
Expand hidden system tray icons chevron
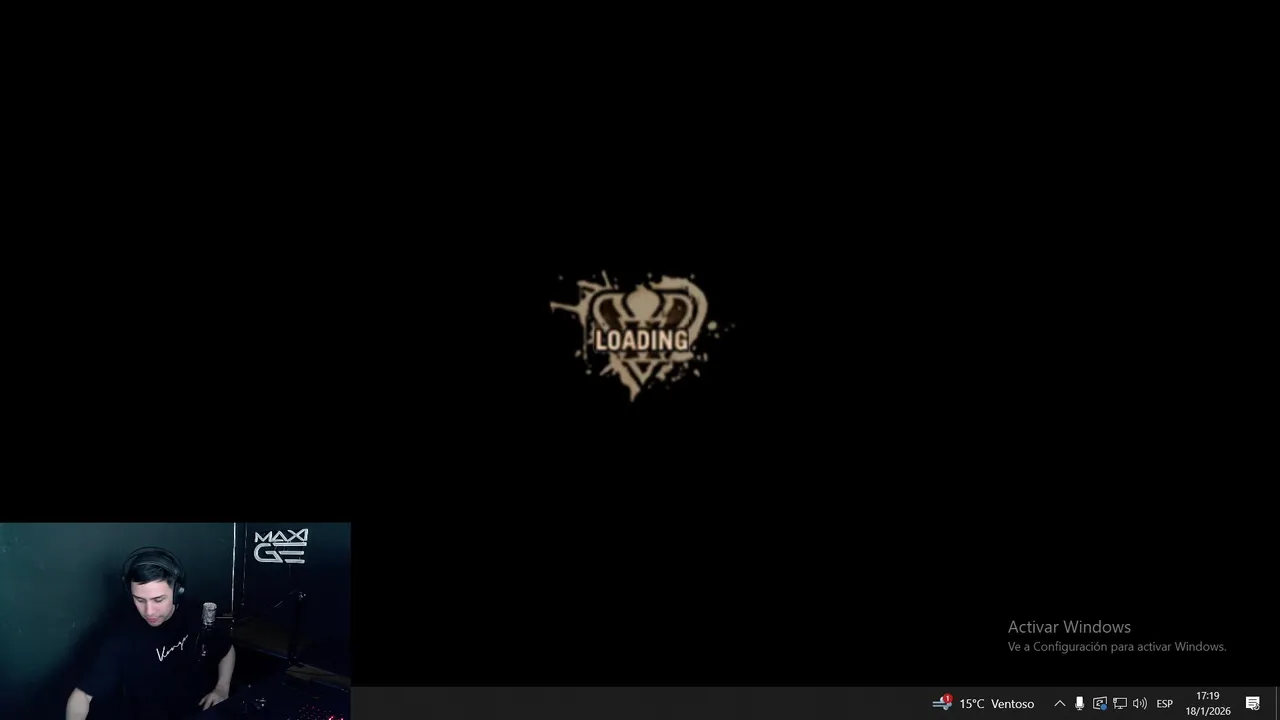1060,704
